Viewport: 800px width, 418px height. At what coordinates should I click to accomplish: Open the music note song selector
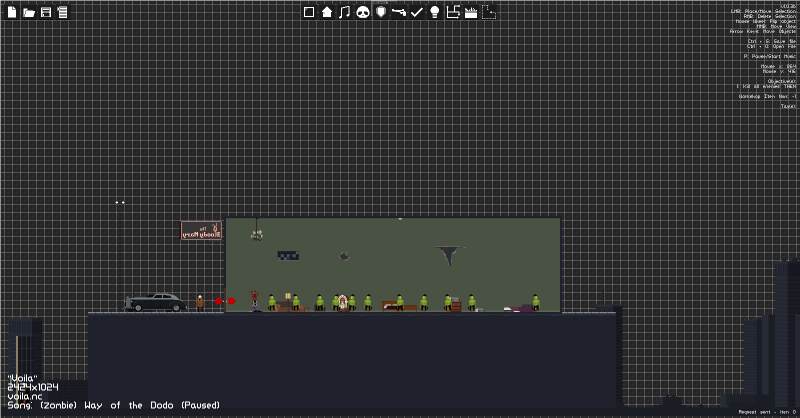345,12
